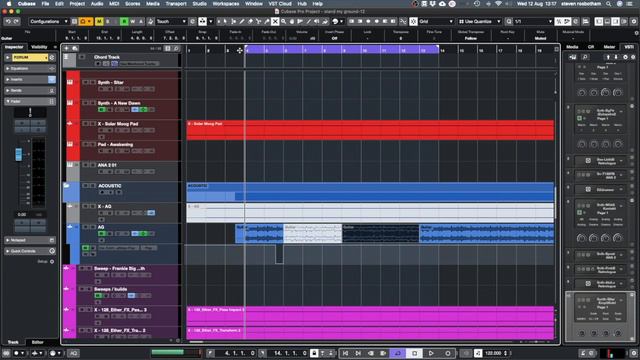
Task: Open the VST Cloud menu
Action: (x=280, y=4)
